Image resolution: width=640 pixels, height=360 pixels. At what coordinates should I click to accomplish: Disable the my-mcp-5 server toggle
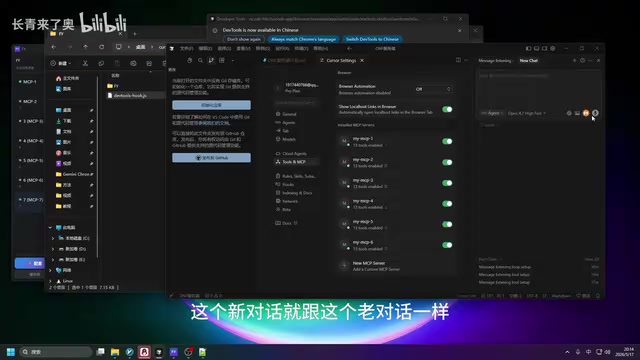pos(447,224)
